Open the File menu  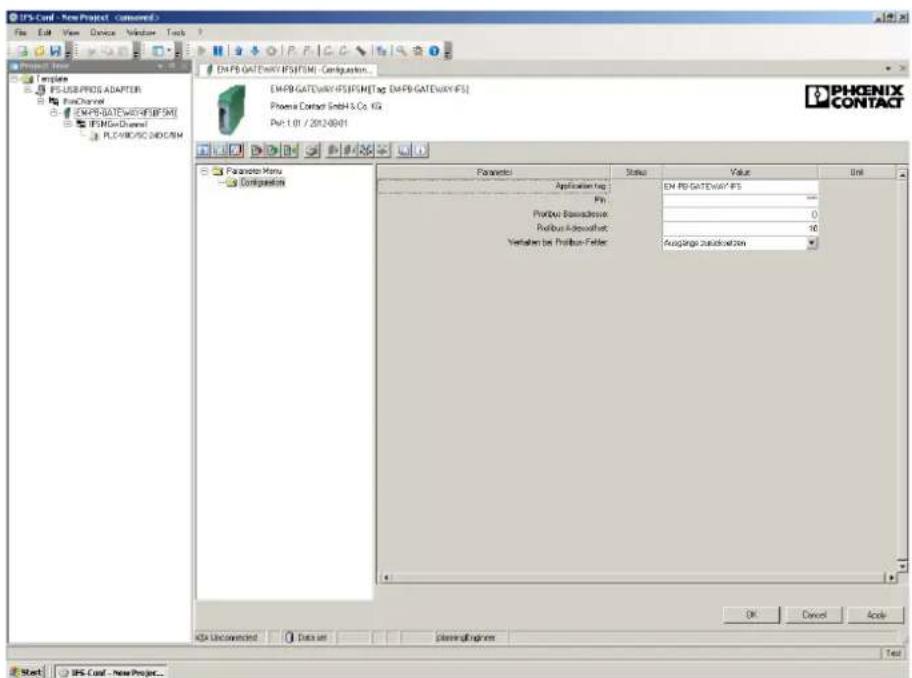pos(20,33)
